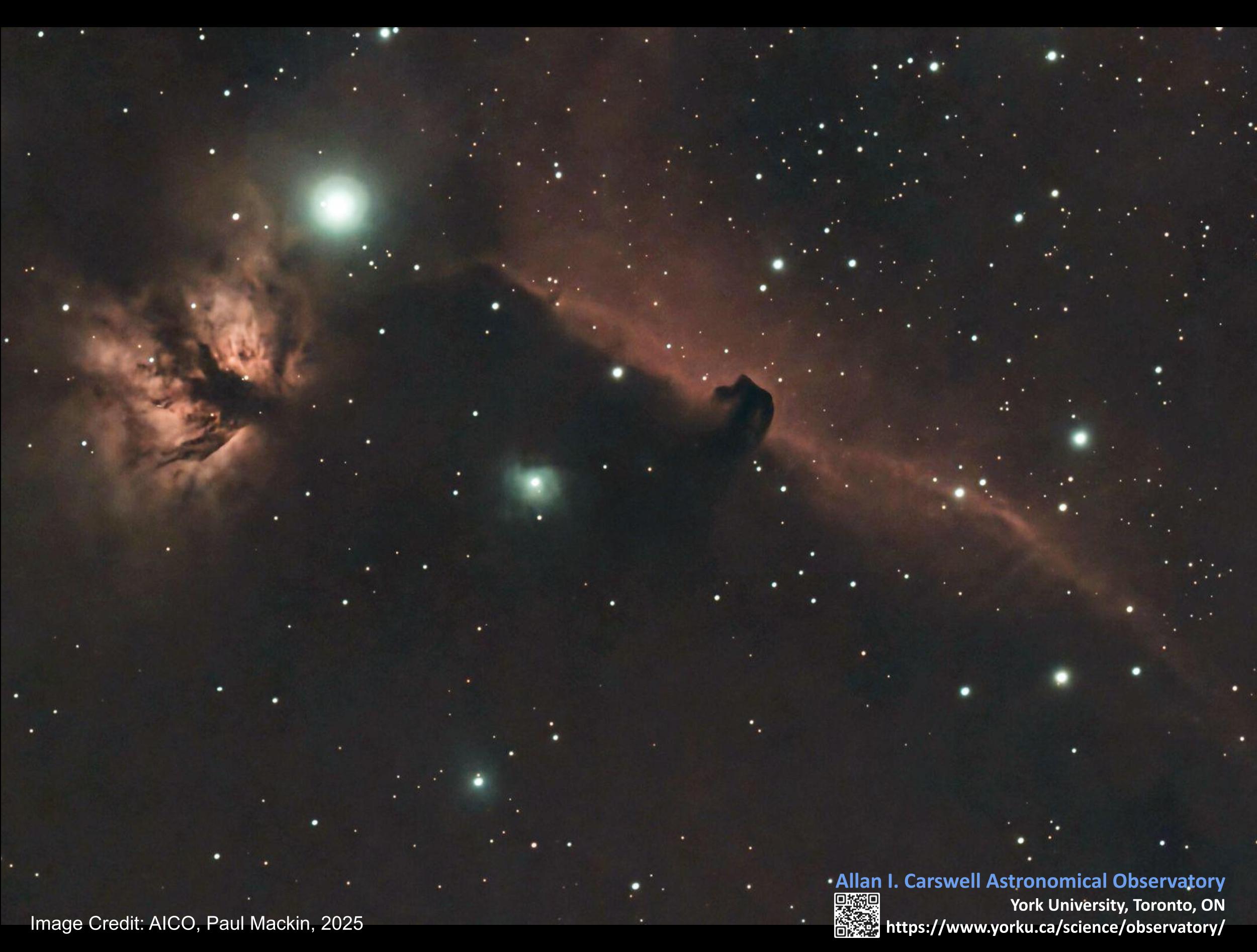1257x952 pixels.
Task: Click the largest bright star near Flame nebula
Action: [338, 205]
